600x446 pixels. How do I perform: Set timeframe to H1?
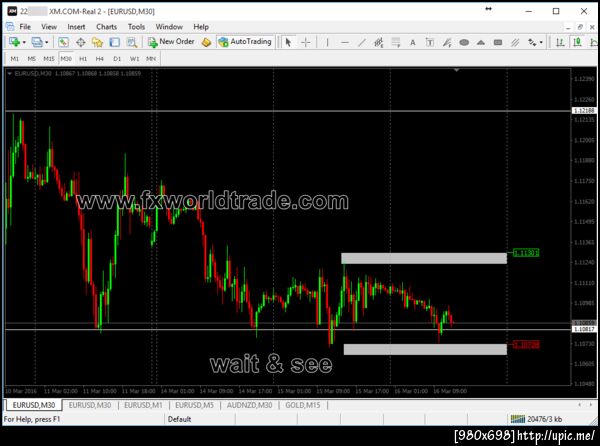coord(83,59)
